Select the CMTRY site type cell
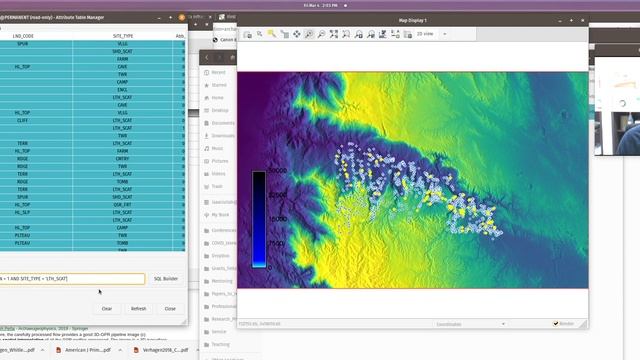The image size is (640, 360). click(x=122, y=159)
